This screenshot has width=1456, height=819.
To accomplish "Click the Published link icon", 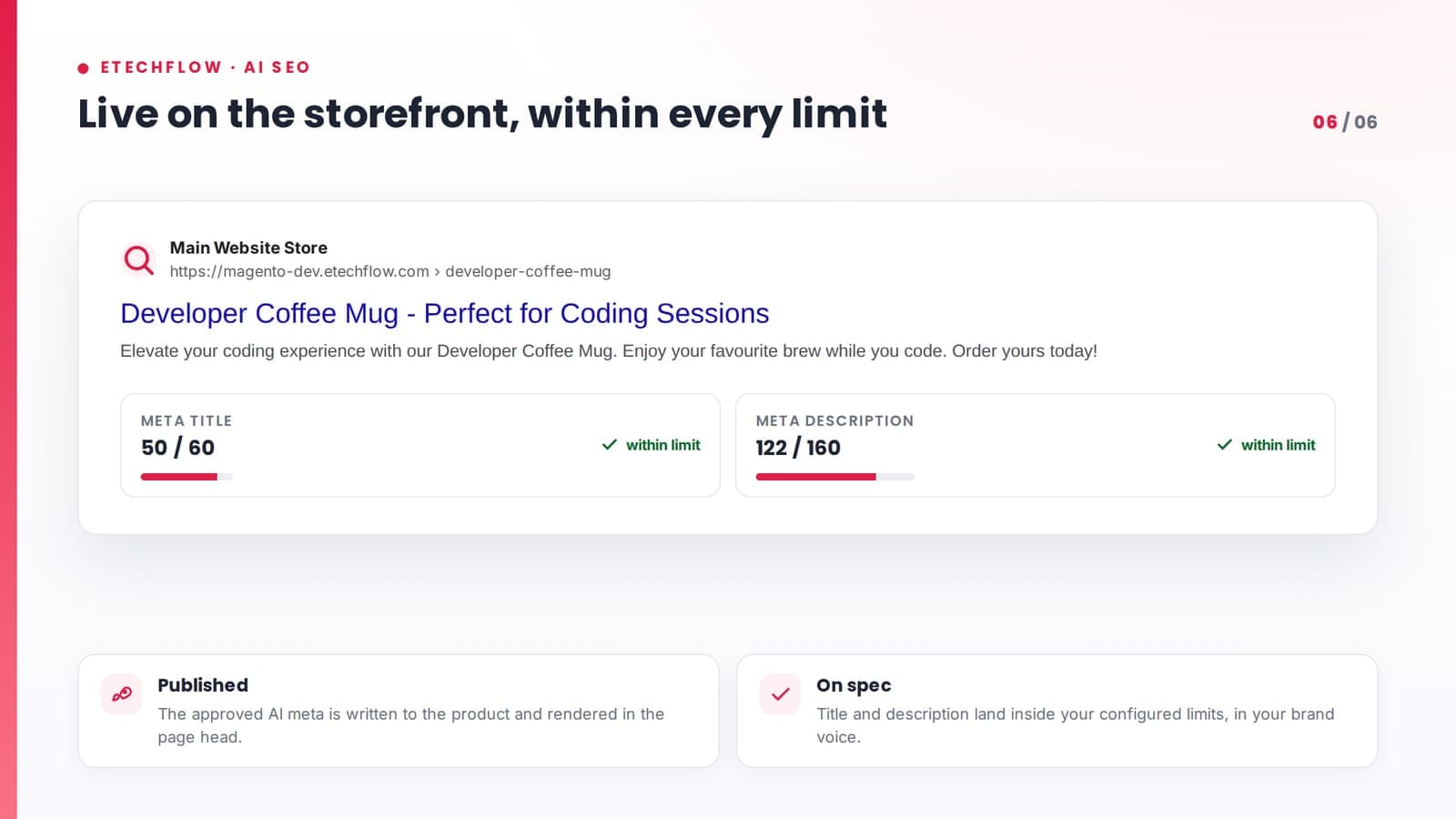I will 121,694.
